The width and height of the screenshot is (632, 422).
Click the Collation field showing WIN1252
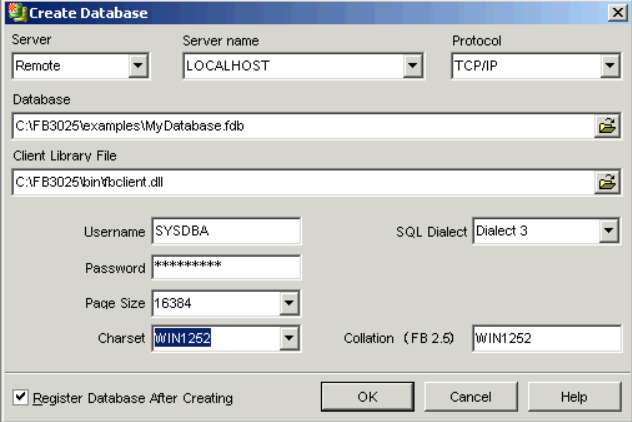(x=546, y=338)
